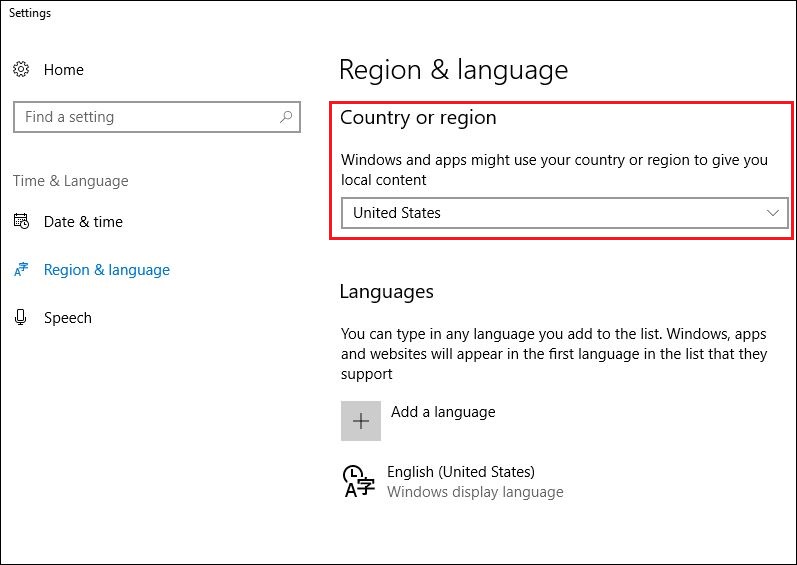Open the Date & time label

tap(83, 222)
